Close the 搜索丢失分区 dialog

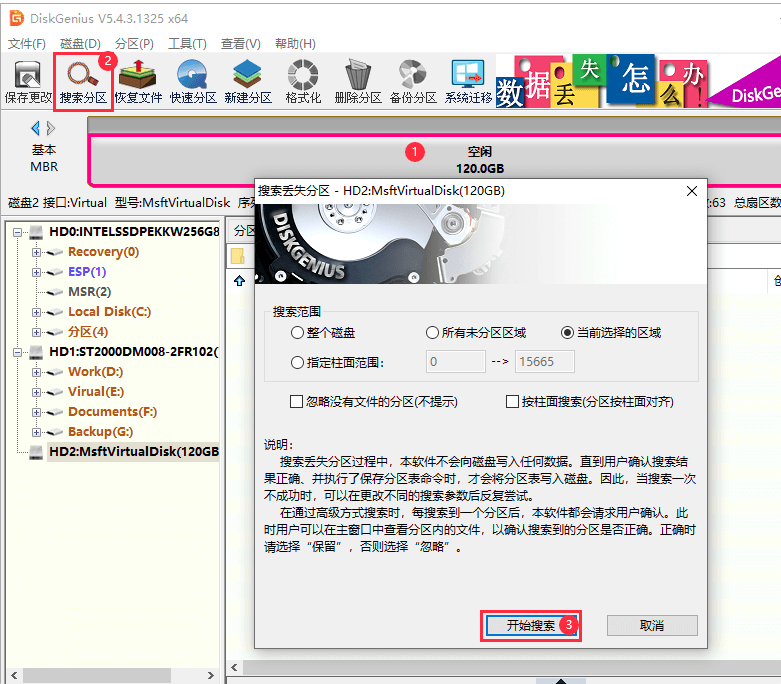pyautogui.click(x=692, y=191)
